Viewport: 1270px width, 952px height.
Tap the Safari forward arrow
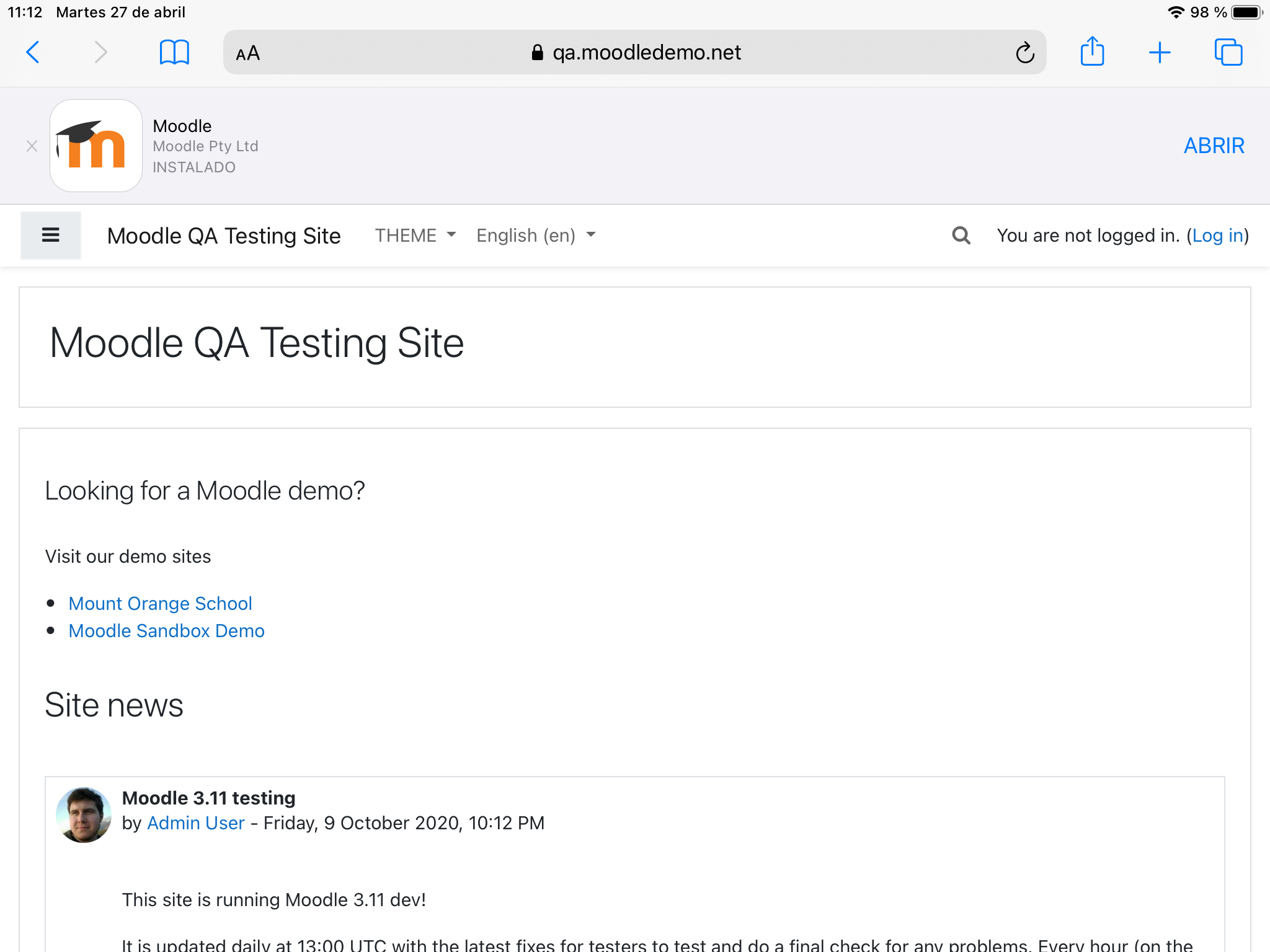click(100, 52)
